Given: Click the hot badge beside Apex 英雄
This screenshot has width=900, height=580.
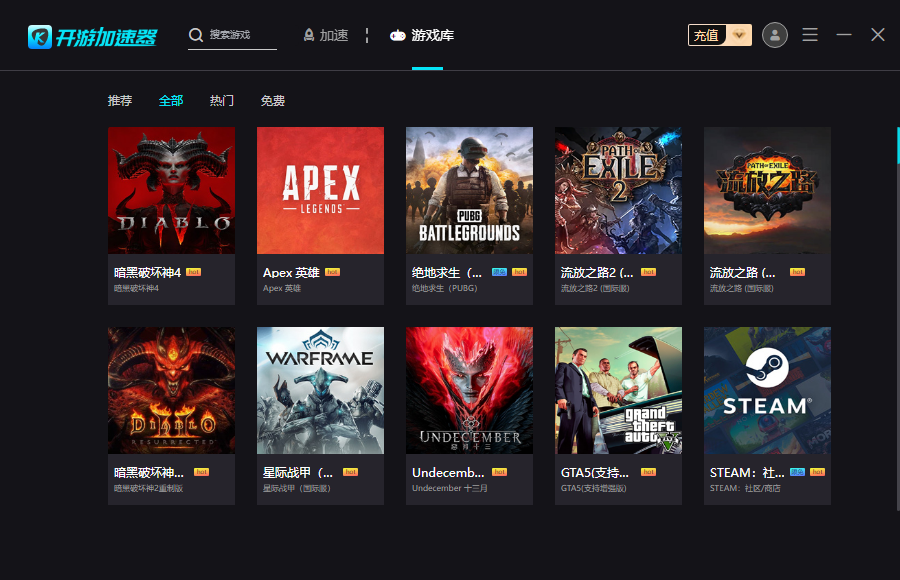Looking at the screenshot, I should [332, 272].
